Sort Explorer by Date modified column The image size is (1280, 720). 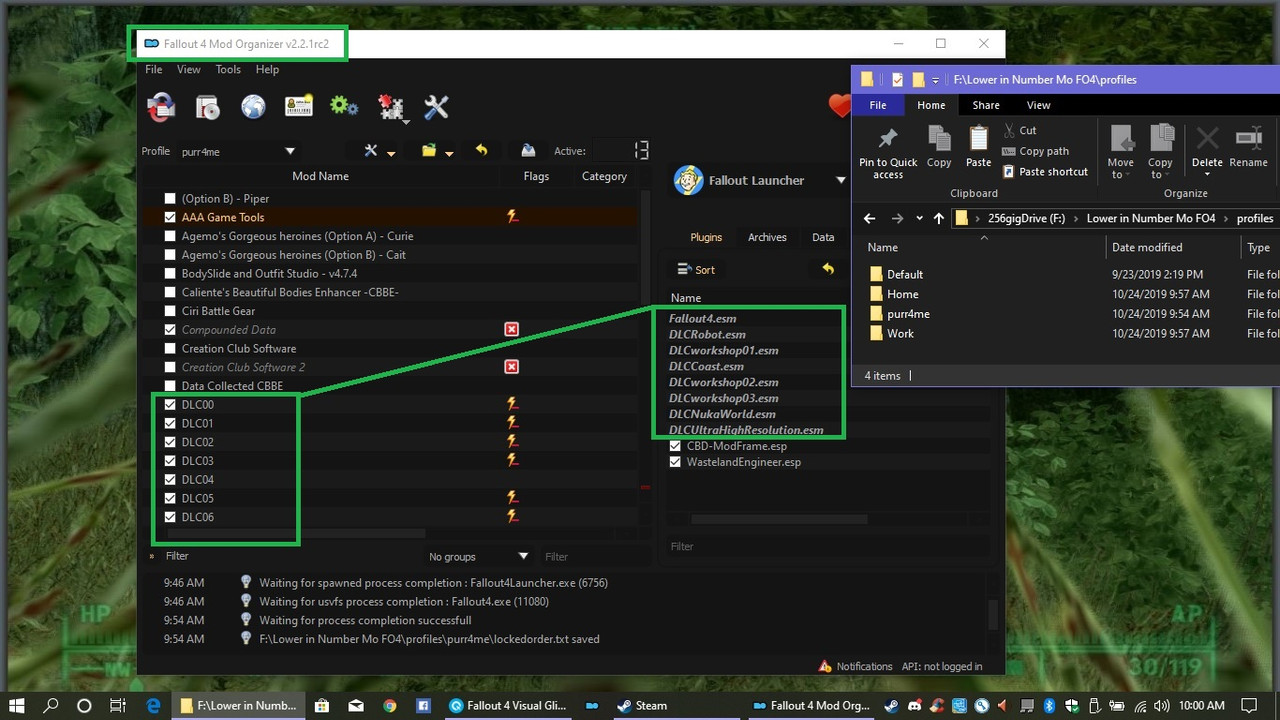(x=1147, y=247)
